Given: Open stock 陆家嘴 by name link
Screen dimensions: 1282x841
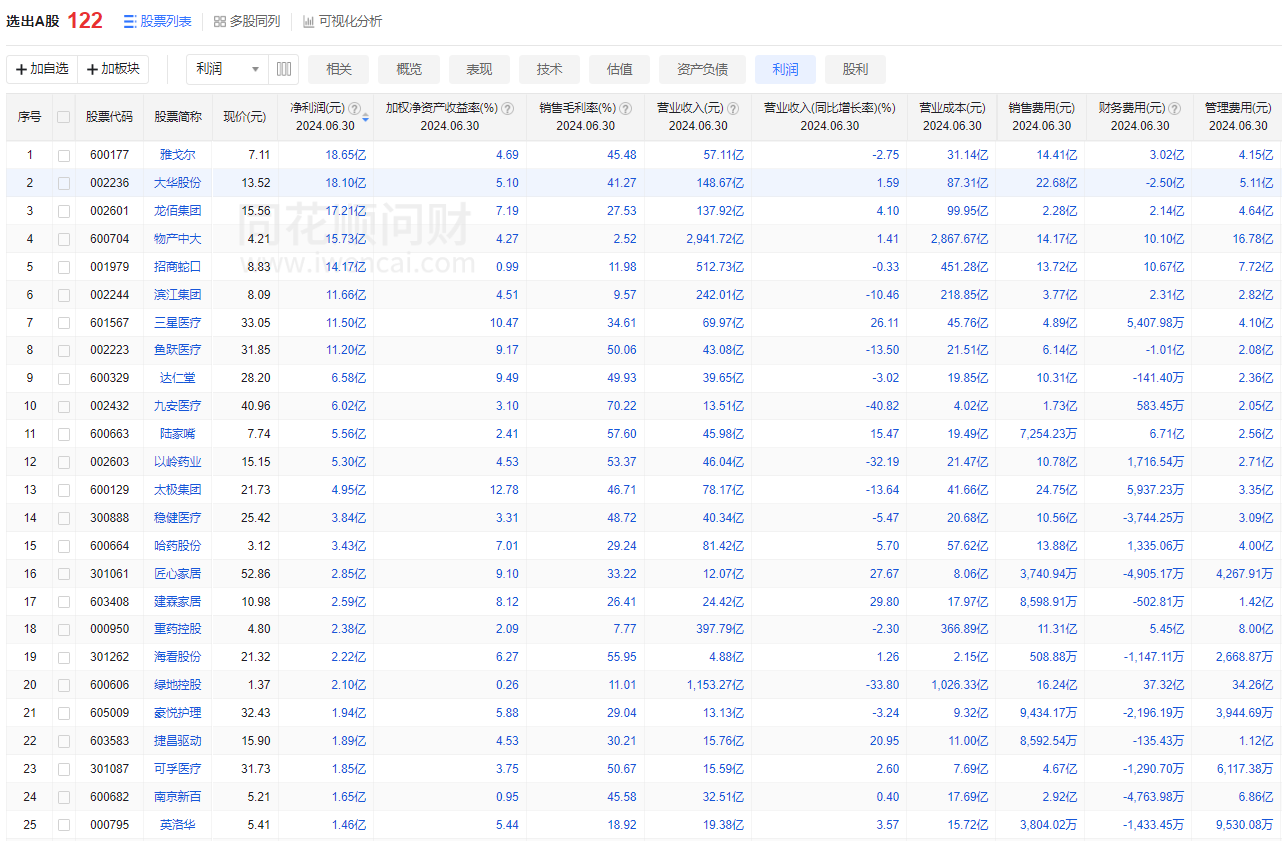Looking at the screenshot, I should click(x=178, y=434).
